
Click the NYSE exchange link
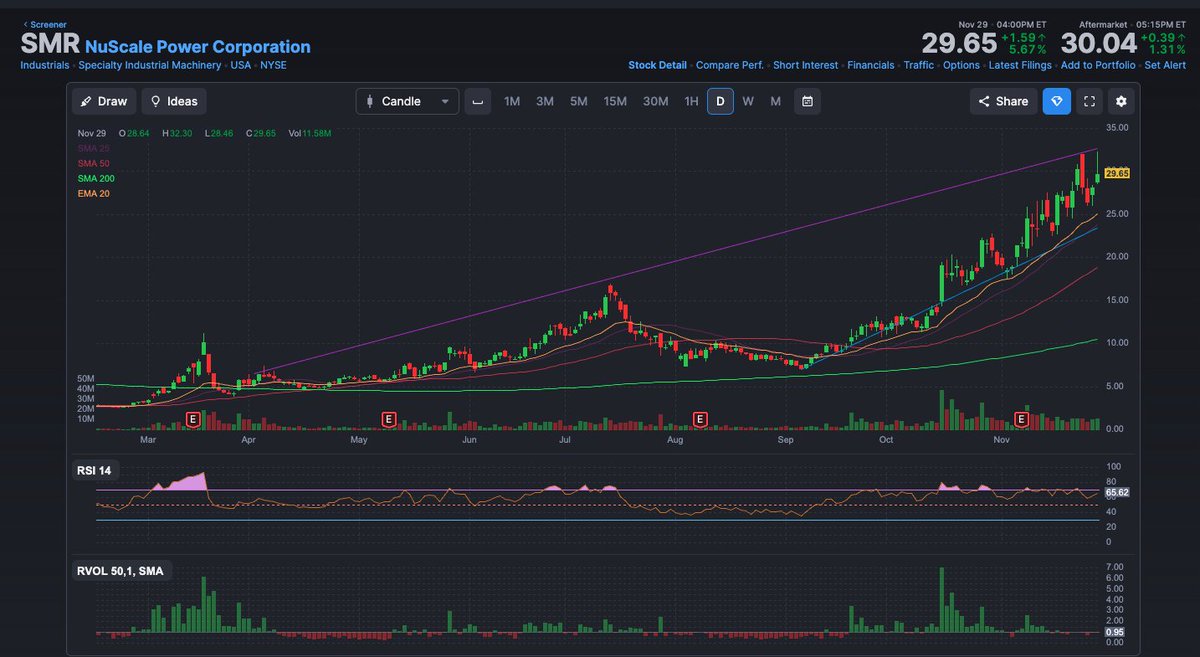coord(273,65)
